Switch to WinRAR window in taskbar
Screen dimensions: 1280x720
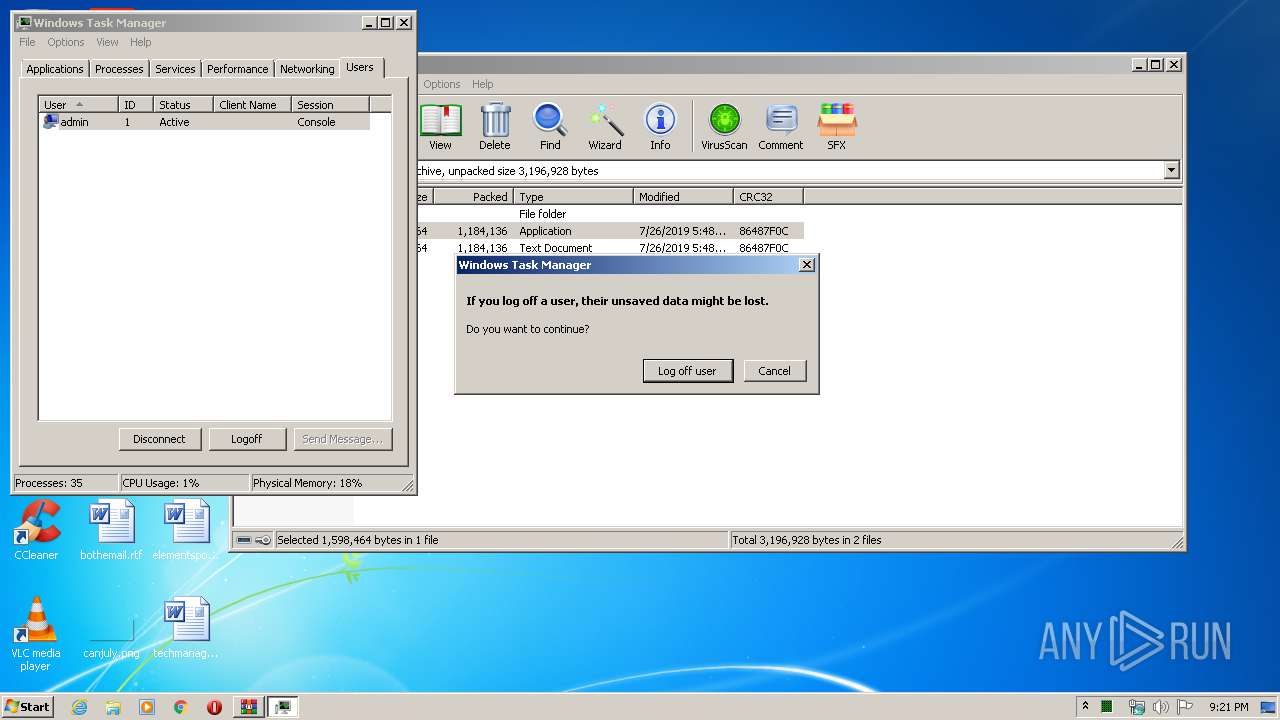(248, 707)
